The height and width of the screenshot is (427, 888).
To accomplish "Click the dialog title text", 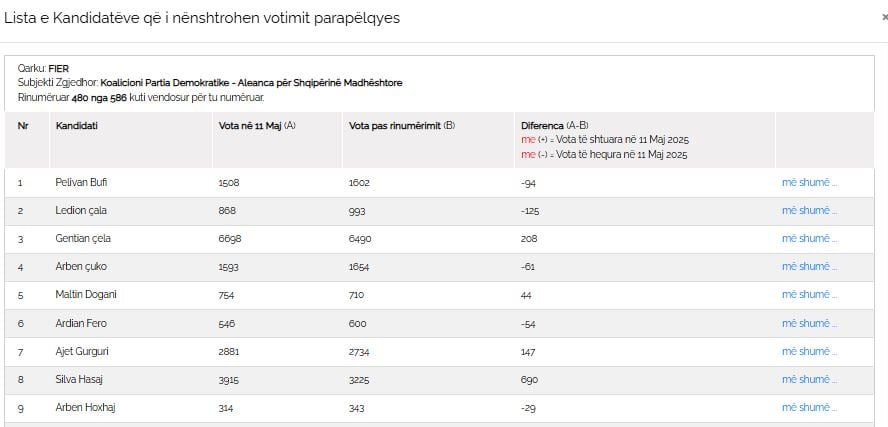I will [x=202, y=18].
